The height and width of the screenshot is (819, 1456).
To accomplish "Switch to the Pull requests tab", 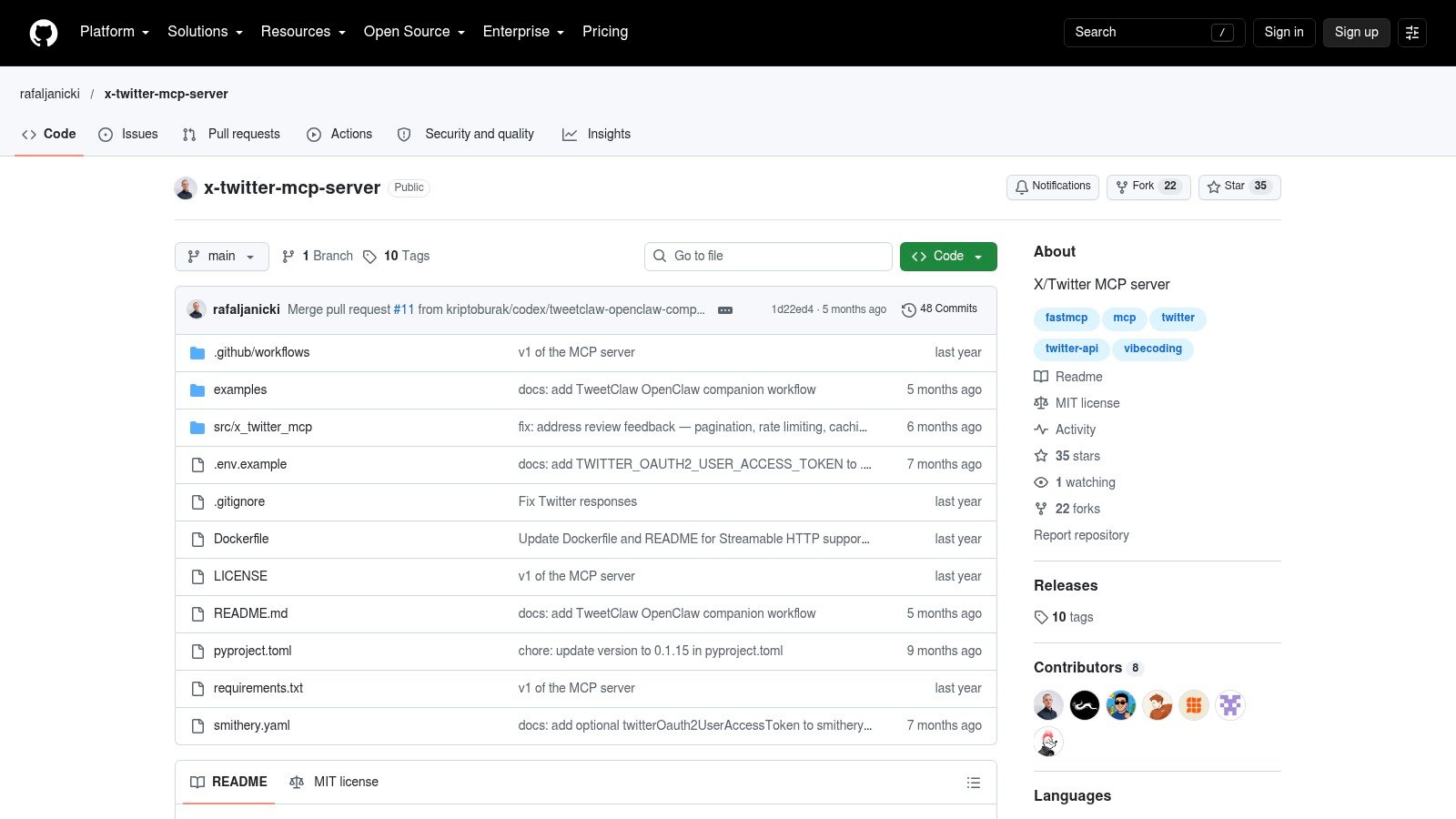I will click(x=231, y=135).
